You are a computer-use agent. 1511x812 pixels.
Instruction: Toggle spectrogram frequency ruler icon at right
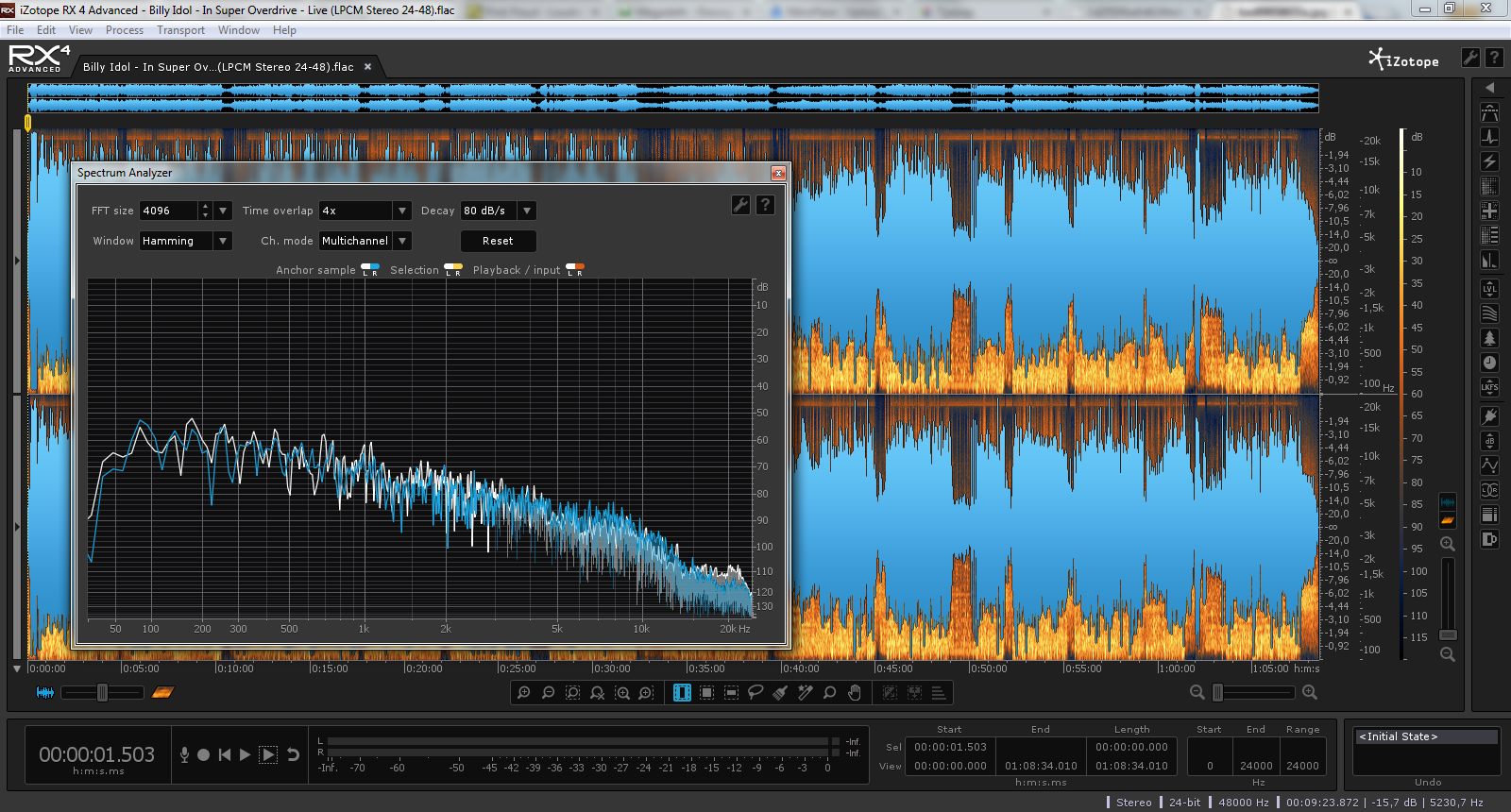[x=1448, y=520]
